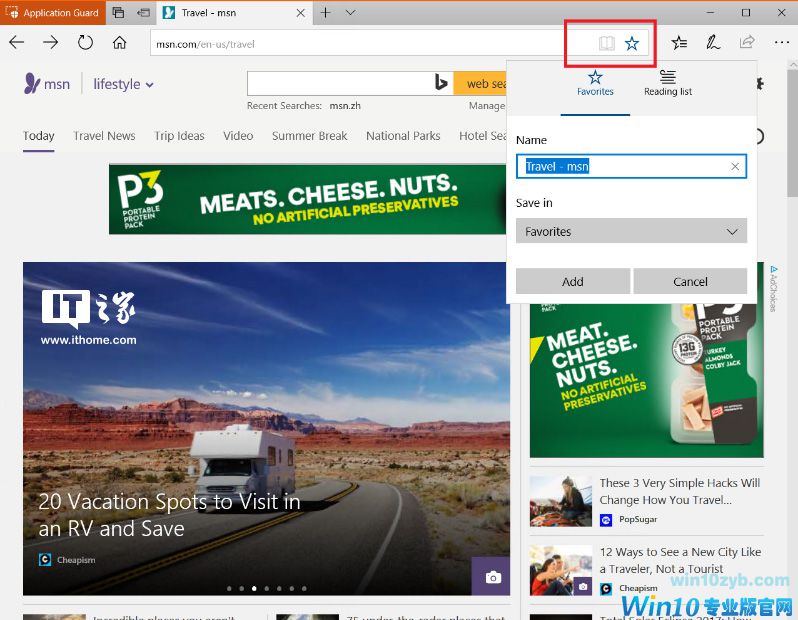Screen dimensions: 798x620
Task: Go to the Home page icon
Action: [x=119, y=43]
